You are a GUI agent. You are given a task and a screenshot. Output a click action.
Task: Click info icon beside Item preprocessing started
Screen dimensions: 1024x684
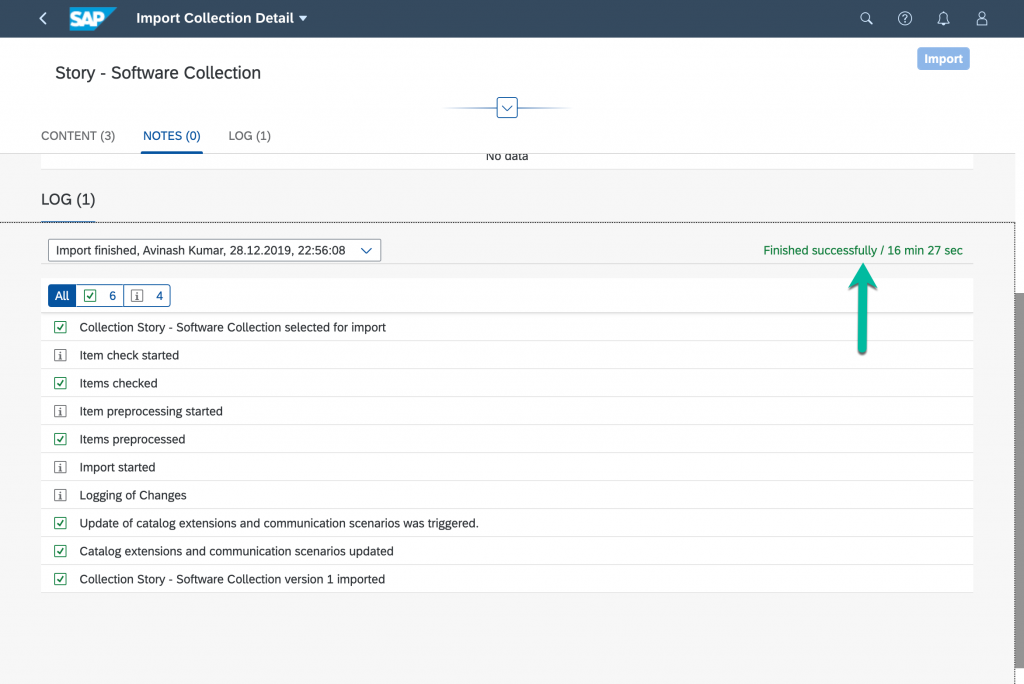click(x=60, y=412)
